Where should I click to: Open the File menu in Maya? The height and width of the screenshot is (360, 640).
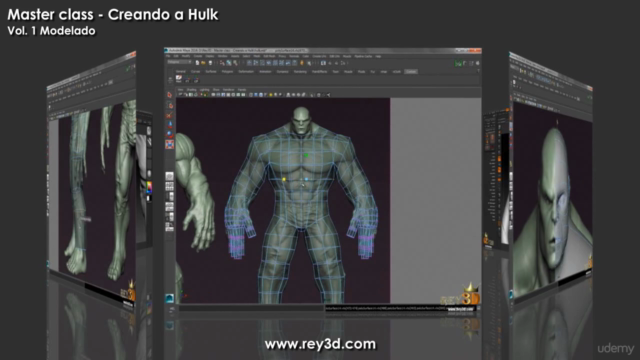click(168, 56)
